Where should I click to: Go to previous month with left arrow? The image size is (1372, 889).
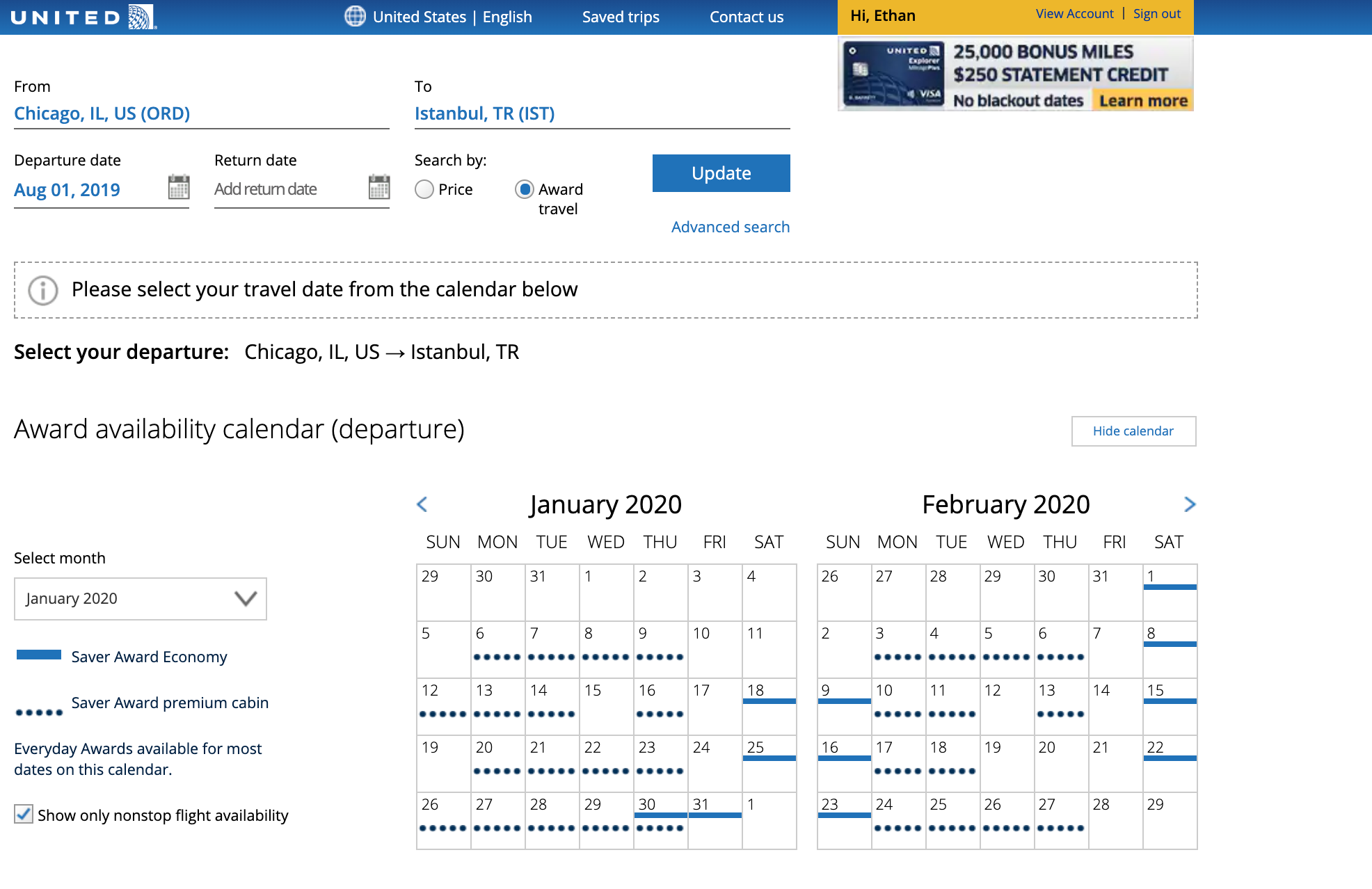[422, 504]
